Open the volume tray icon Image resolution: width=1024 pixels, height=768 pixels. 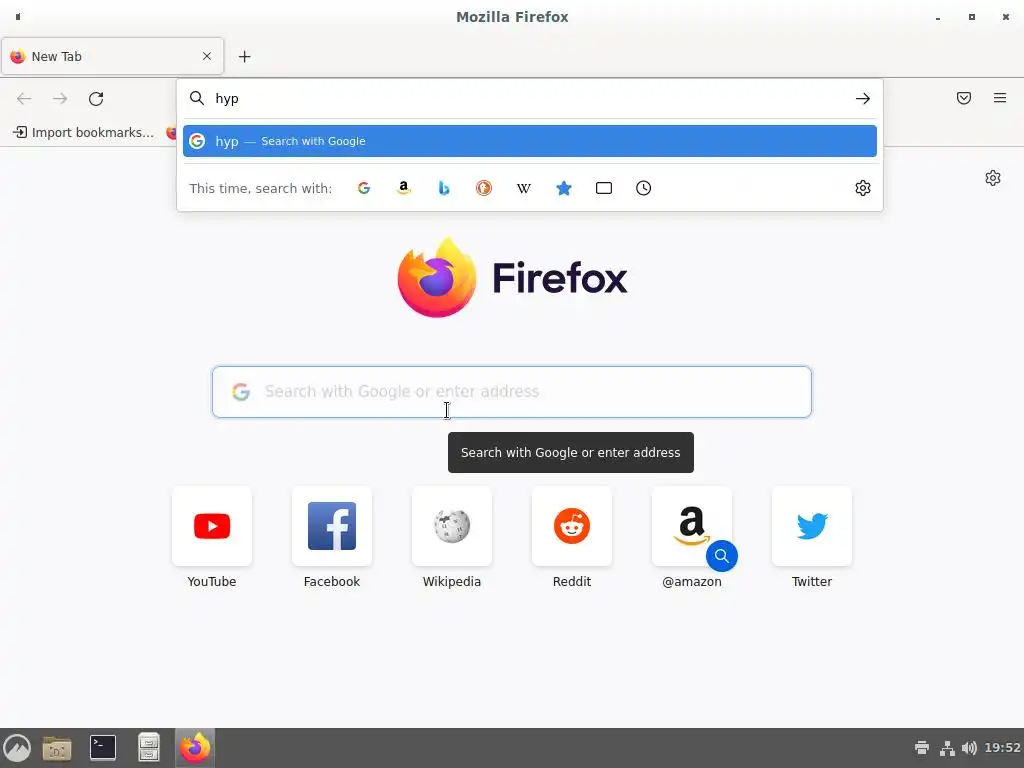pyautogui.click(x=969, y=748)
